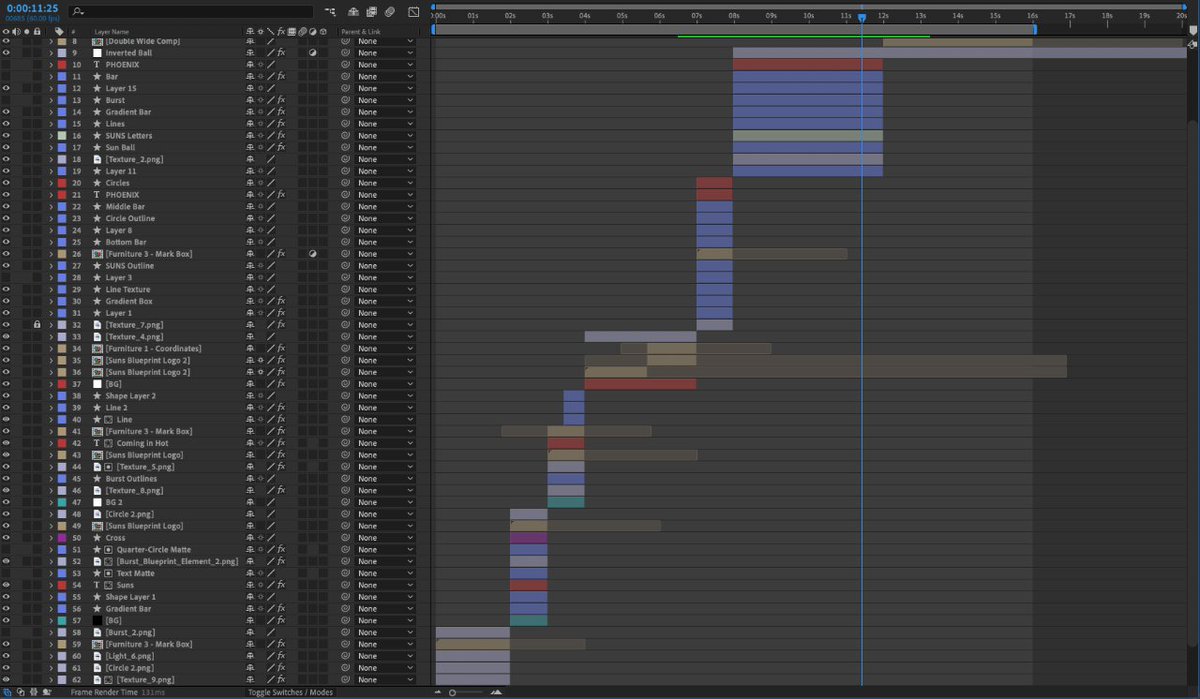Click the Parent & Link column header

point(361,31)
